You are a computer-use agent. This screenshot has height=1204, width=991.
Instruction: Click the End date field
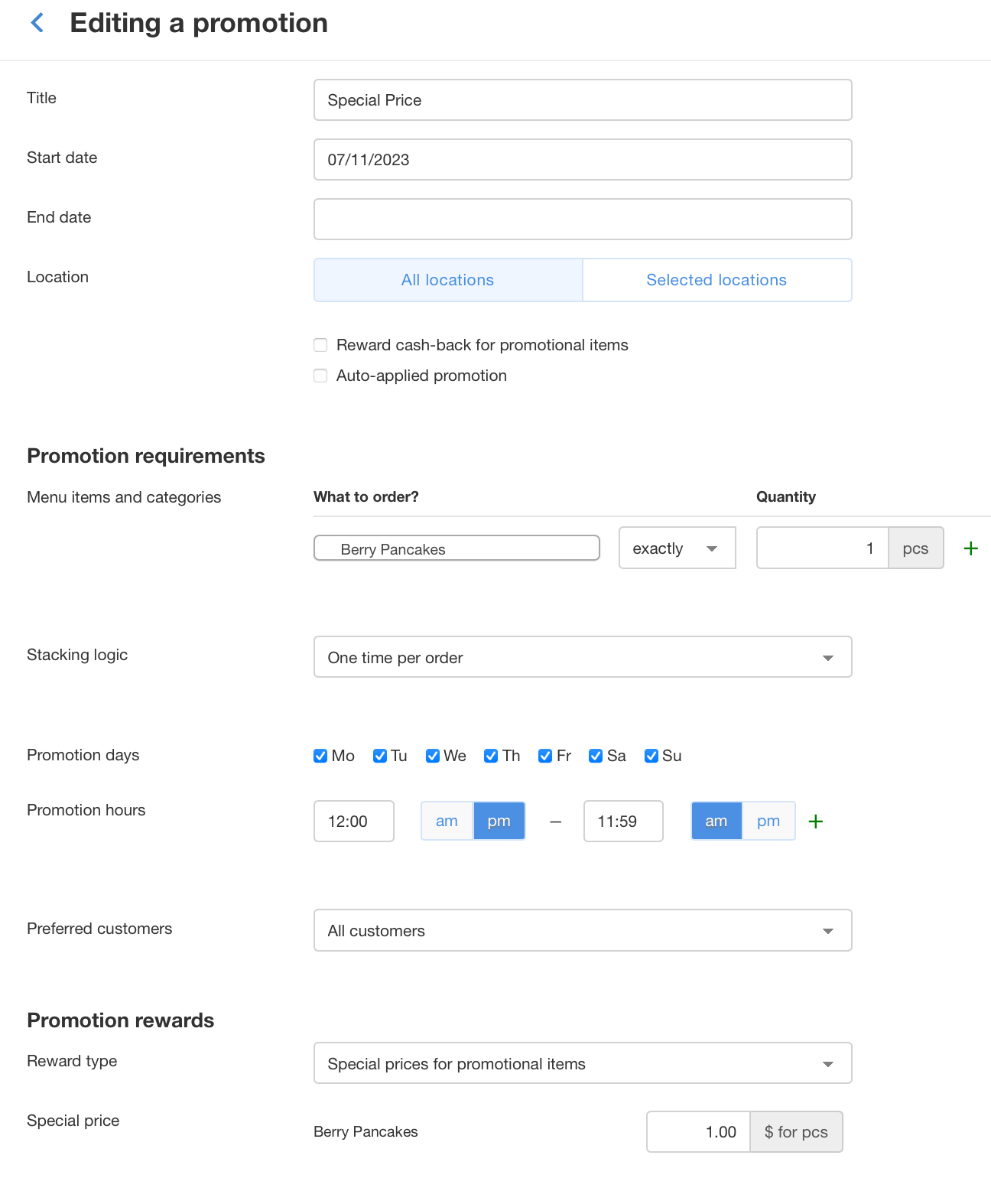582,220
